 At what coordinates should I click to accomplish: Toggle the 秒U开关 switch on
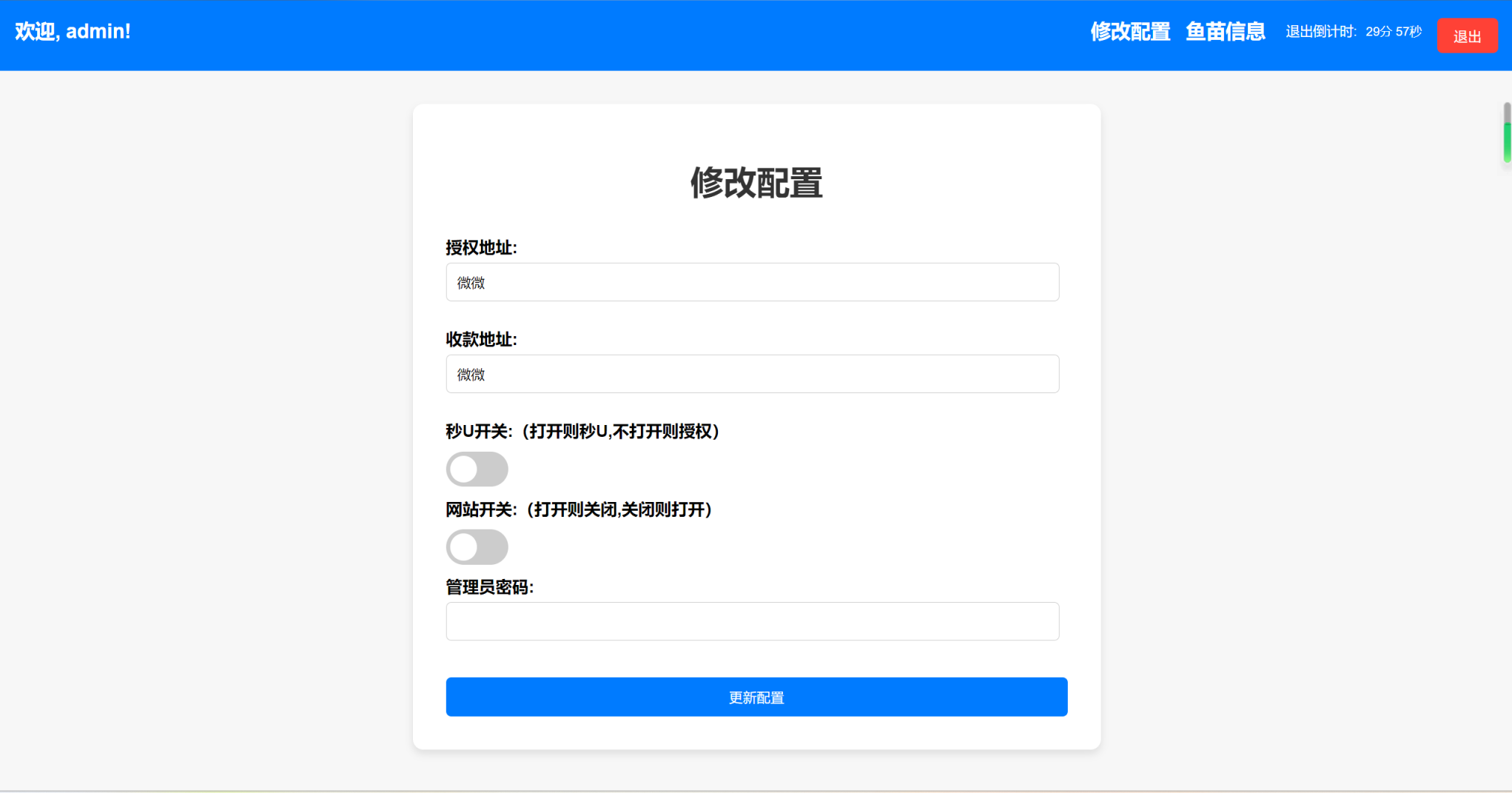[477, 469]
